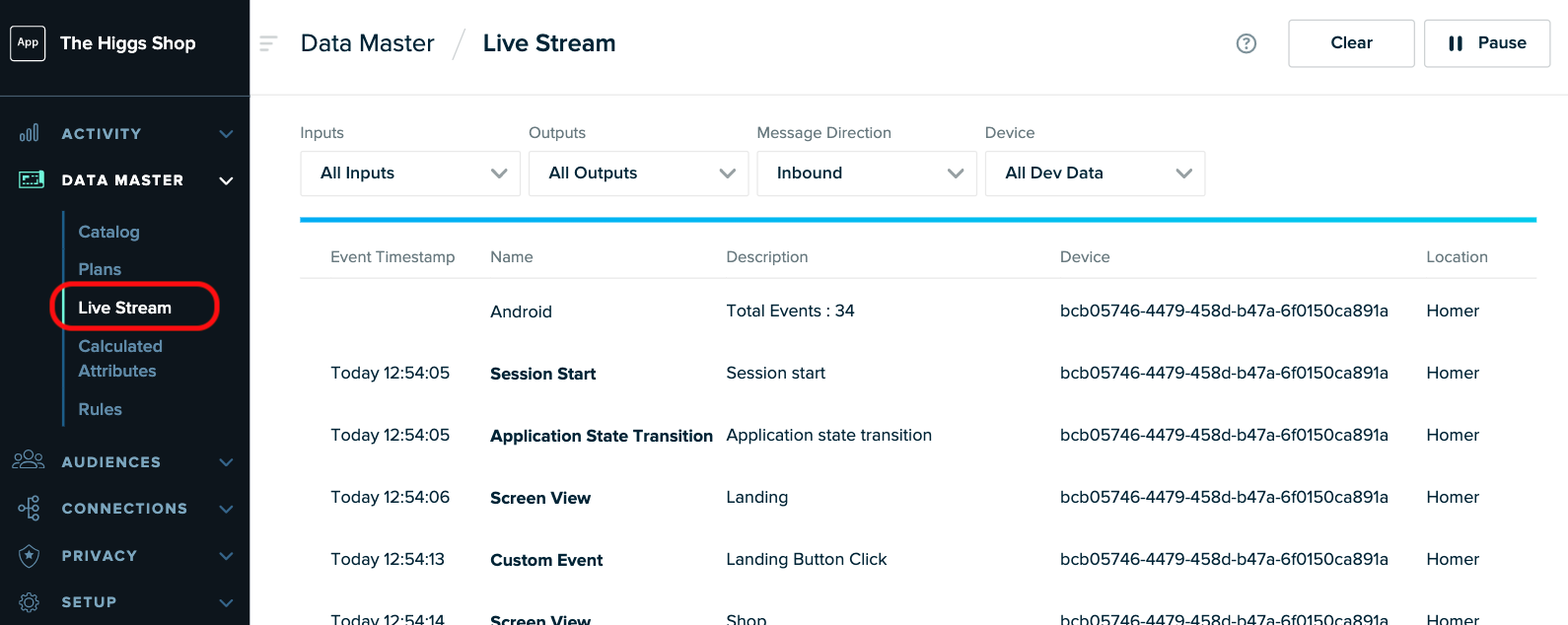1568x625 pixels.
Task: Open the All Dev Data device dropdown
Action: (x=1095, y=174)
